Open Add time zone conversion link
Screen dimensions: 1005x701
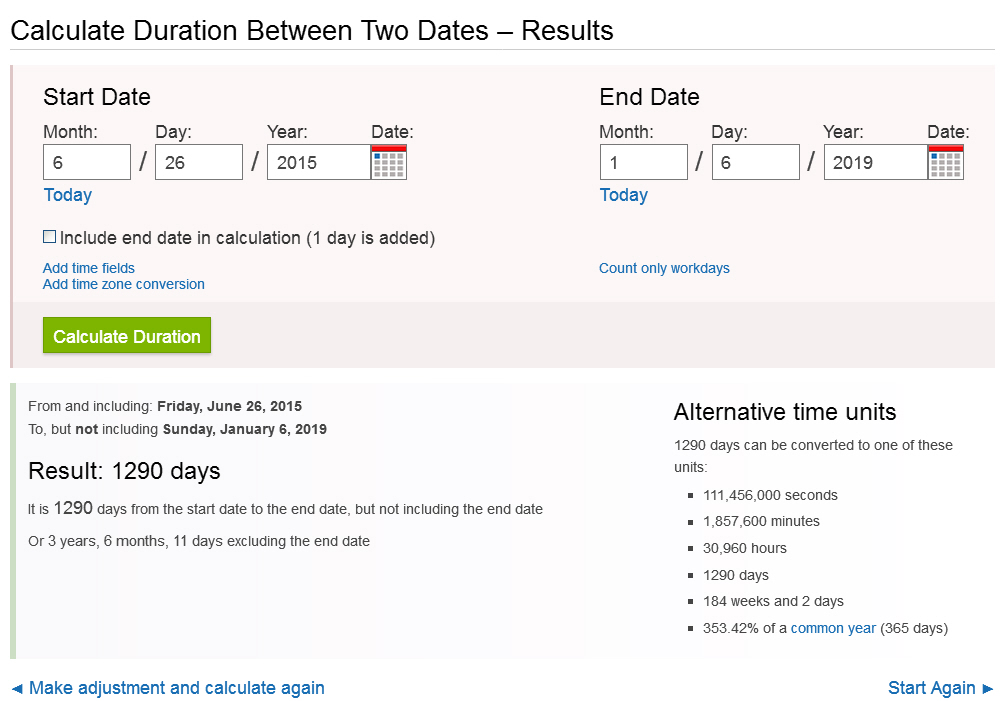point(123,284)
